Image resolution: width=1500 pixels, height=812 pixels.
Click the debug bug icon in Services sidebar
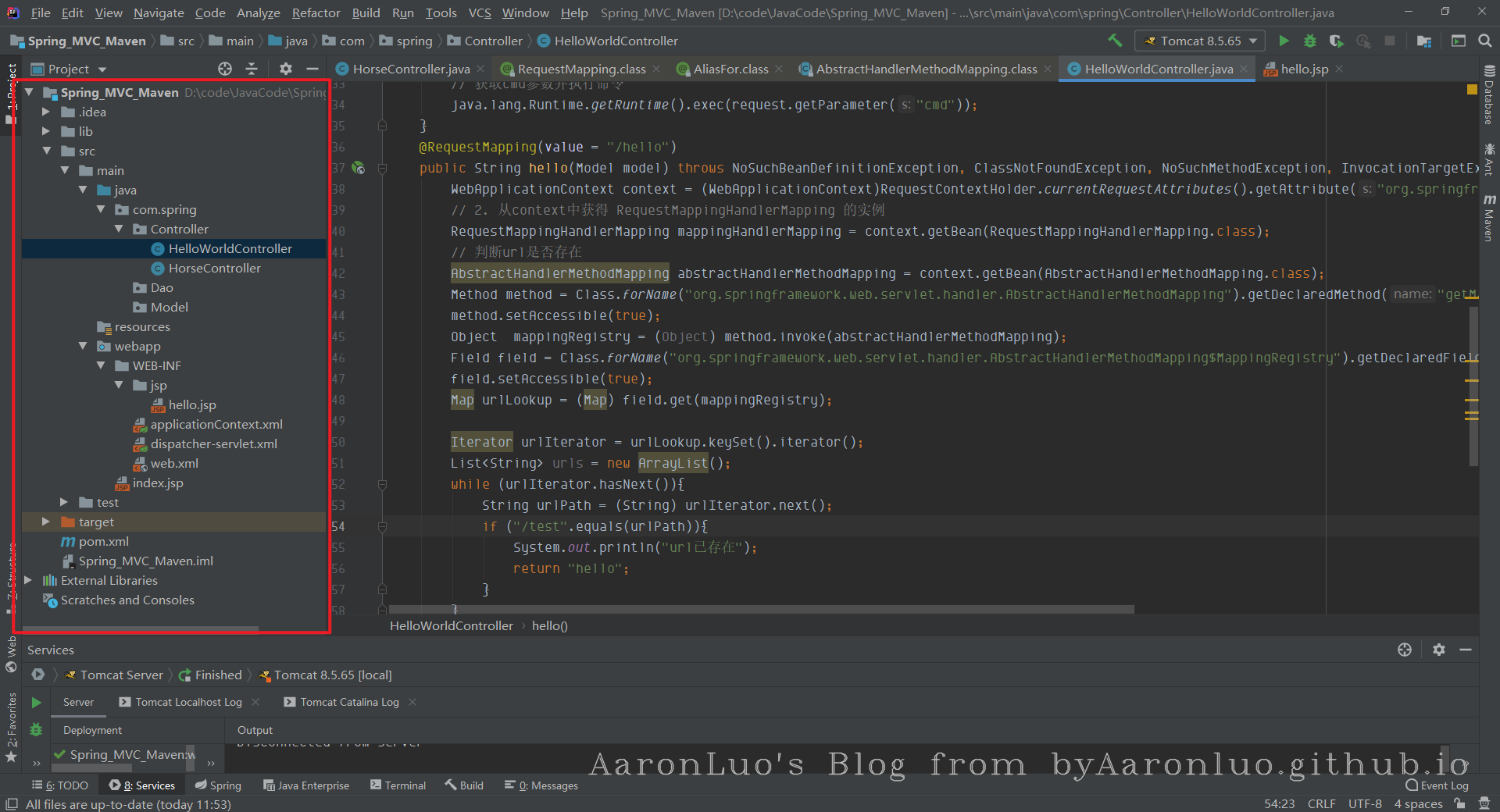[36, 729]
